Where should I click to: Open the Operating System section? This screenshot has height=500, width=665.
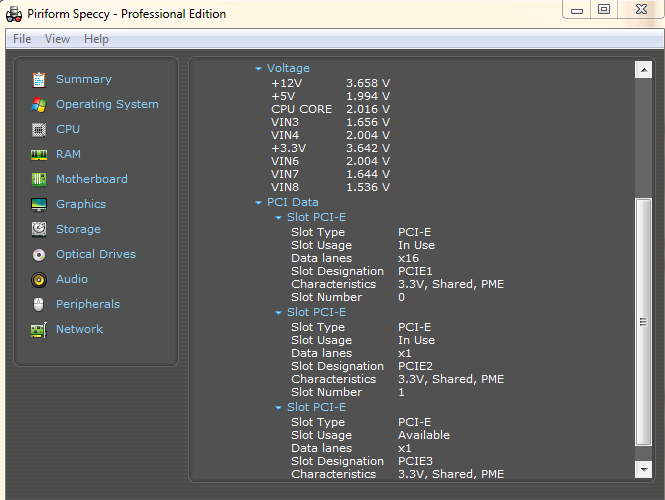107,104
